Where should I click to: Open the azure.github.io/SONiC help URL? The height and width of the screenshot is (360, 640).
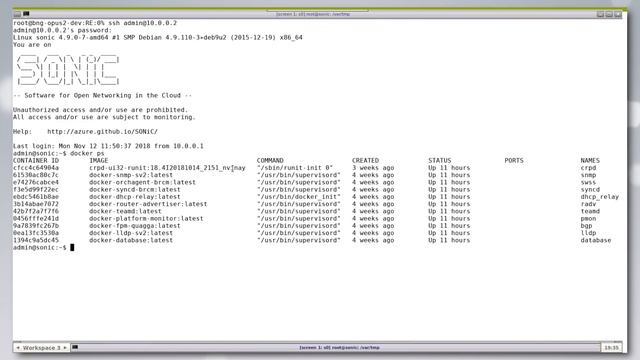pos(102,131)
